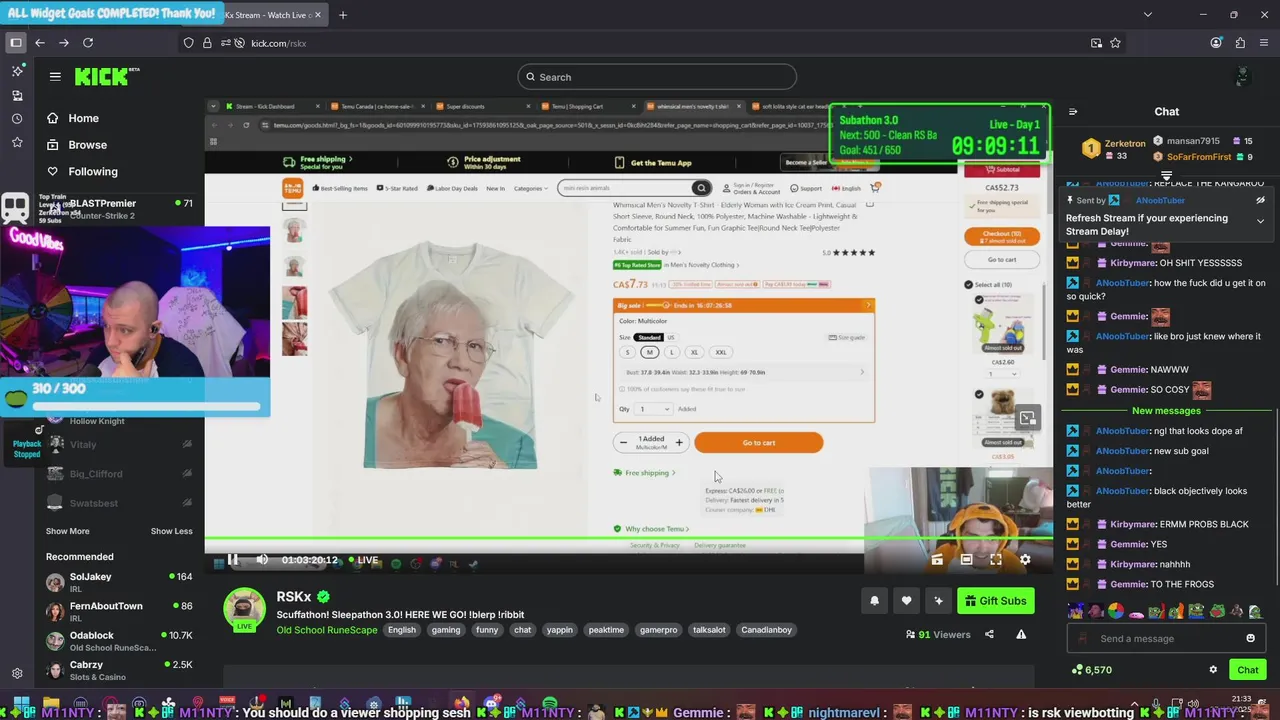Open the list all tabs dropdown

[x=1147, y=15]
